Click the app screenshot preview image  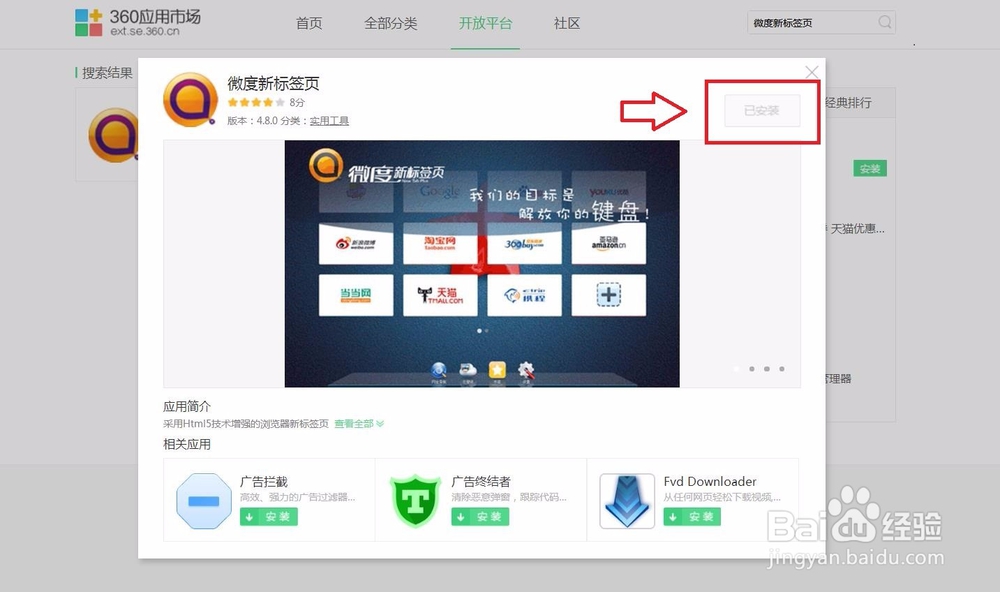tap(482, 263)
